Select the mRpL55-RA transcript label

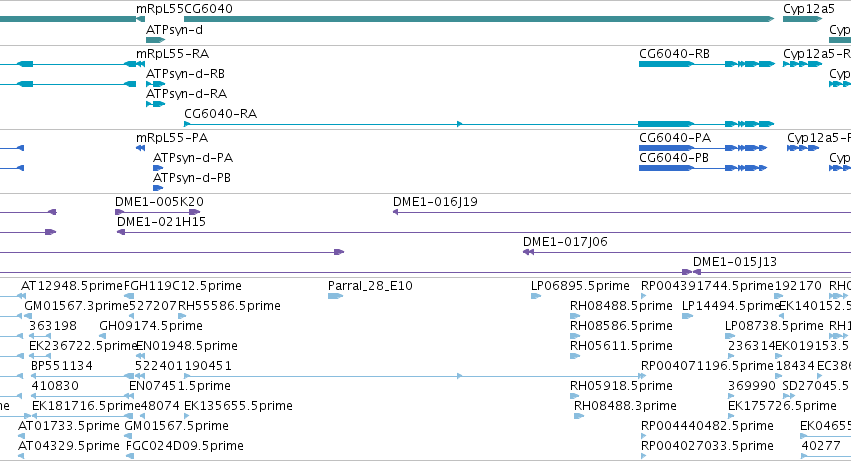click(173, 54)
